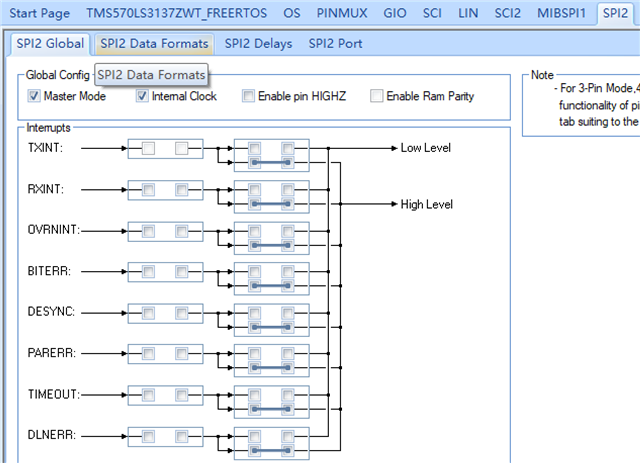Tick the left checkbox in TIMEOUT's first box

[x=148, y=395]
